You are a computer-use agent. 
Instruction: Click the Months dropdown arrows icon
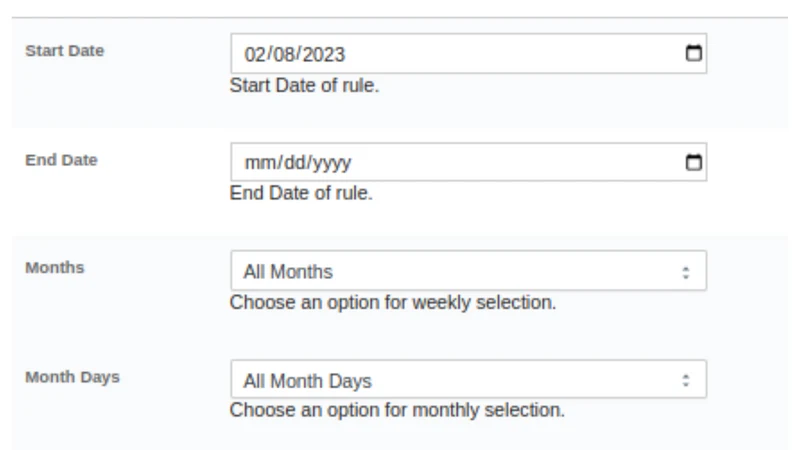coord(686,272)
